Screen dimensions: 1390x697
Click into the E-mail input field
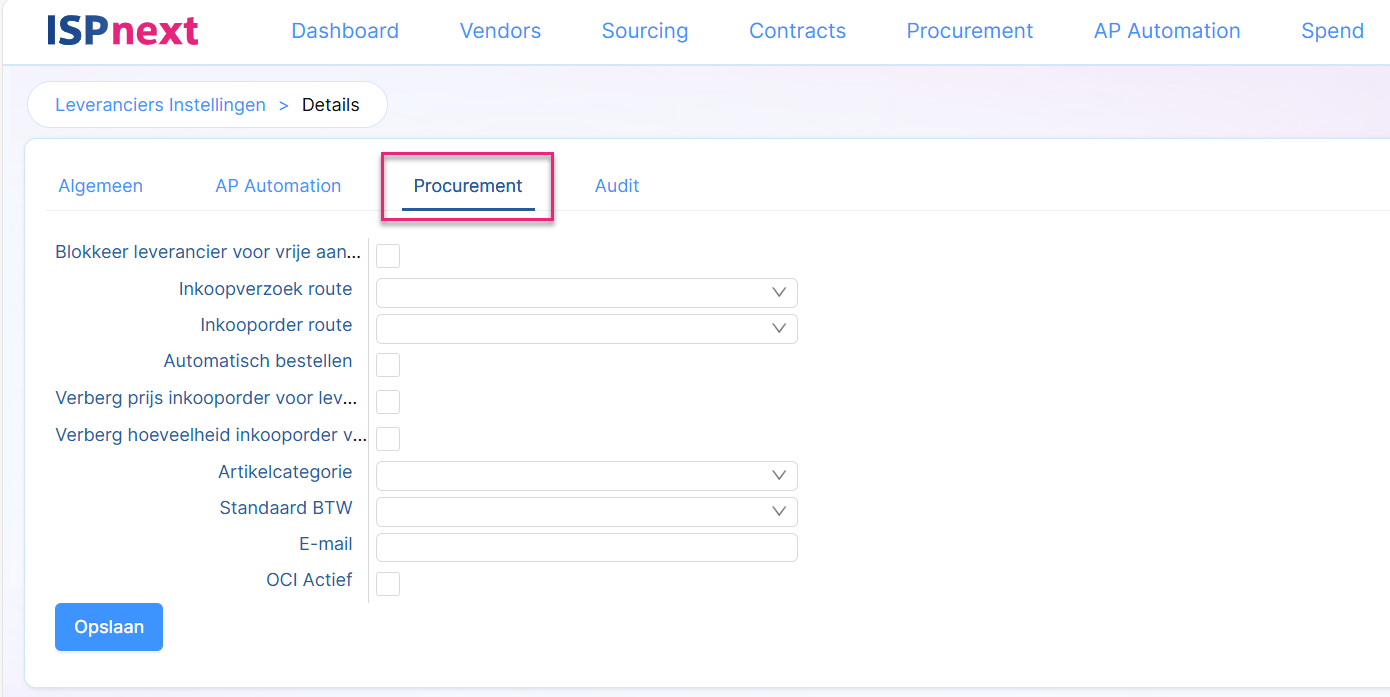pyautogui.click(x=586, y=548)
